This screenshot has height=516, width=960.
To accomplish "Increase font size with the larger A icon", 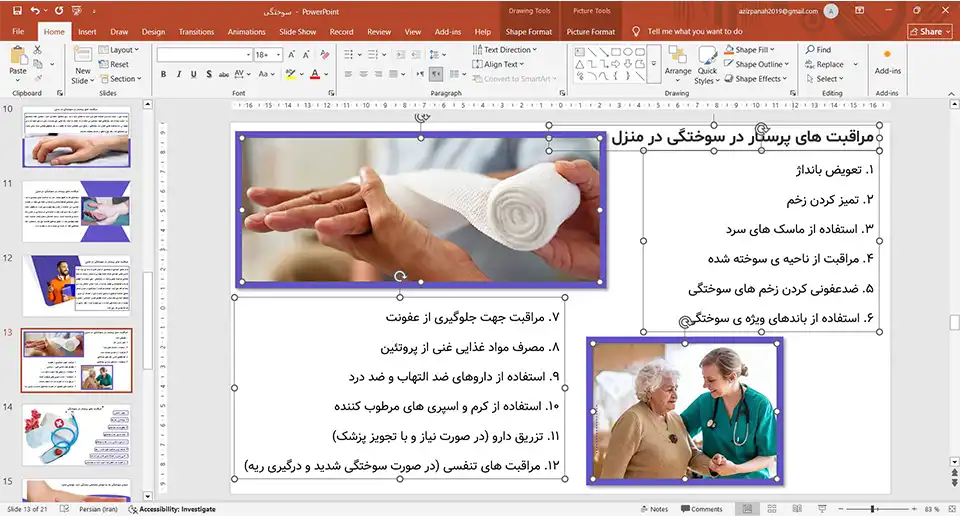I will coord(291,54).
